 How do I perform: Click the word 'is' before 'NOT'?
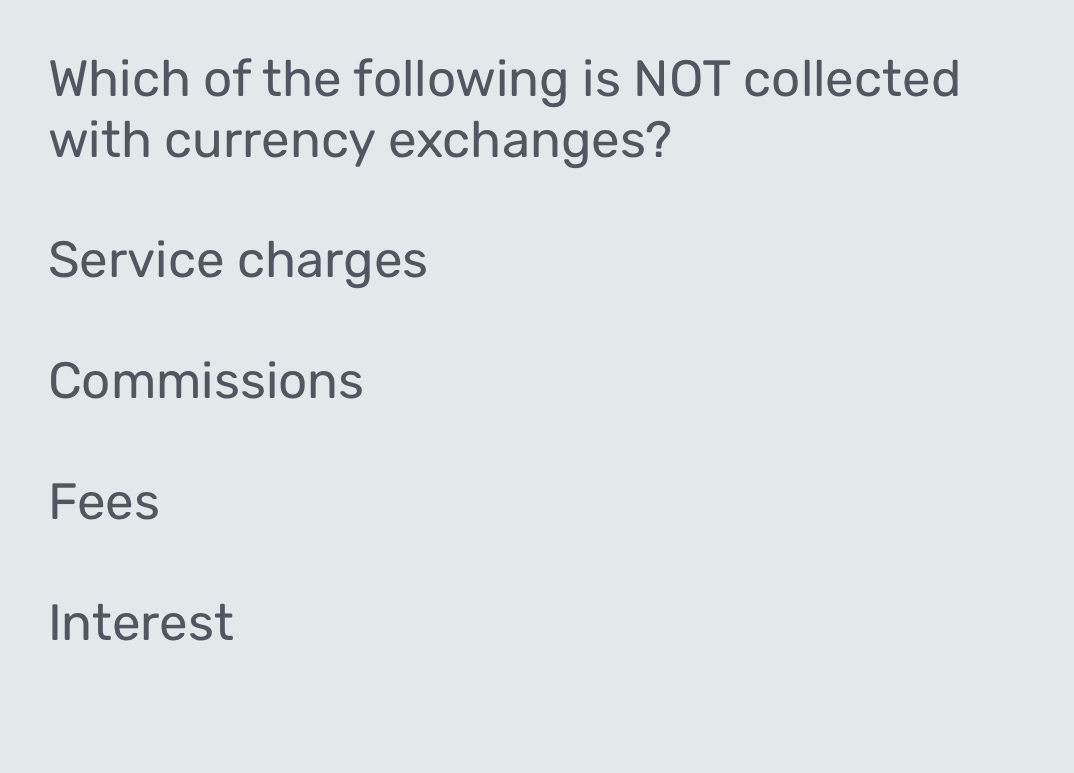[x=600, y=79]
